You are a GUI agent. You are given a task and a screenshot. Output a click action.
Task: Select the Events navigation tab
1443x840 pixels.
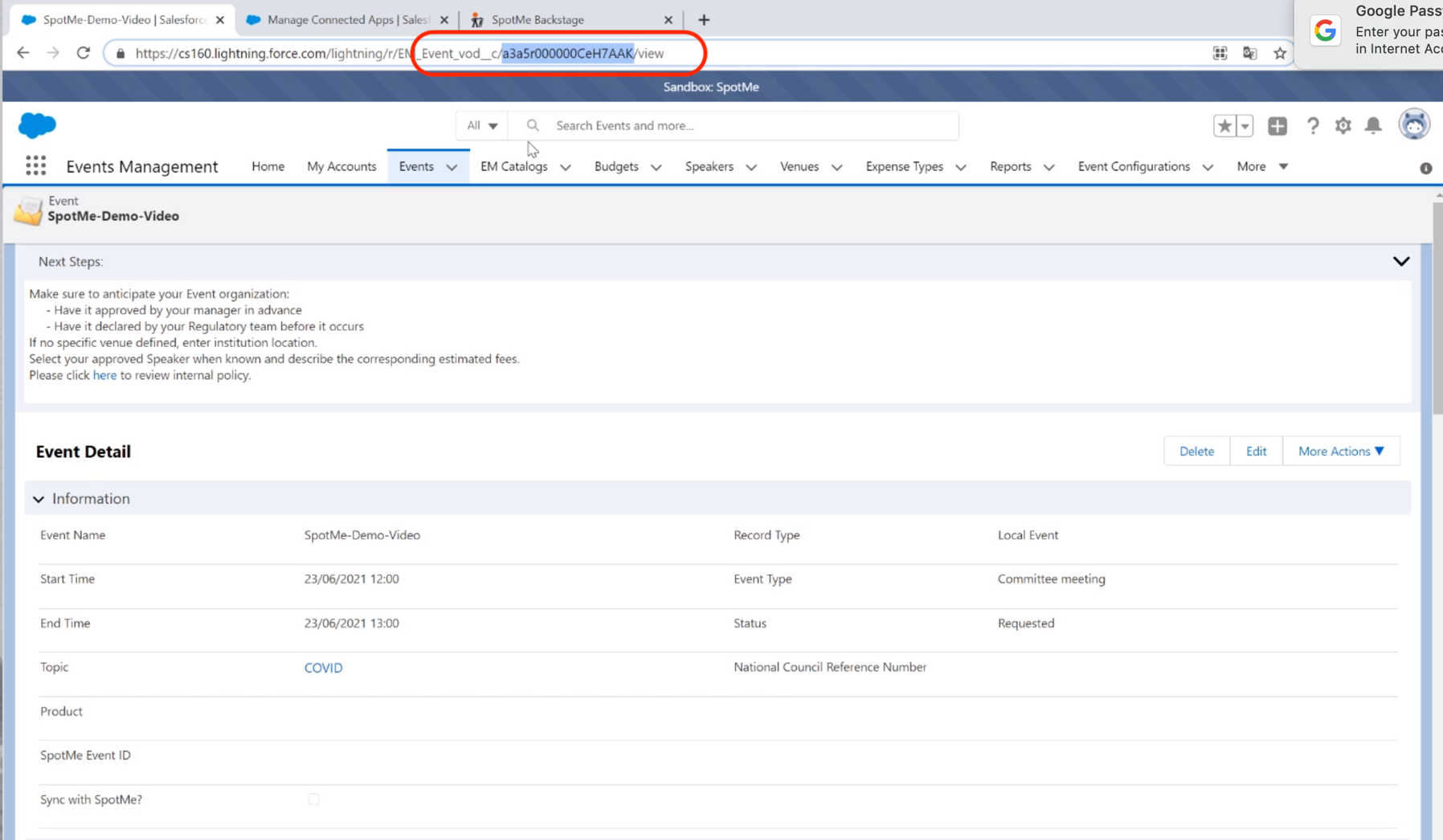coord(416,166)
